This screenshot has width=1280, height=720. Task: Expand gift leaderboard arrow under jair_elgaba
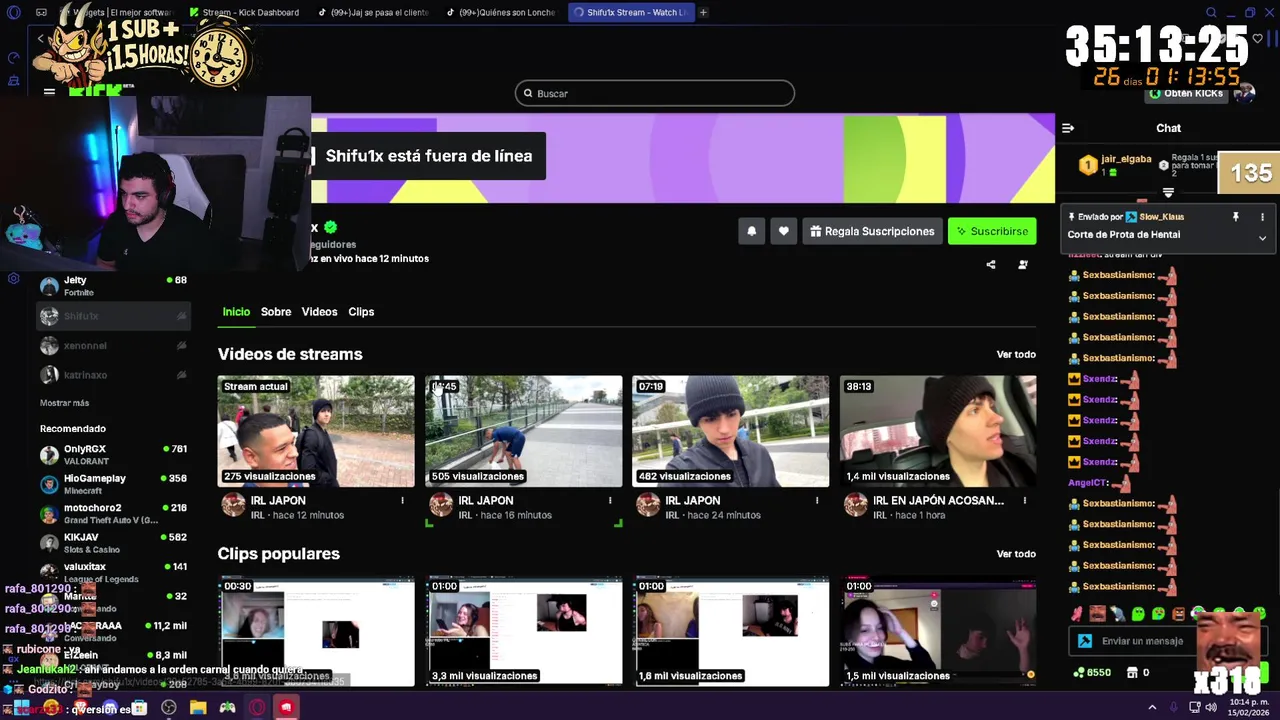[1168, 192]
